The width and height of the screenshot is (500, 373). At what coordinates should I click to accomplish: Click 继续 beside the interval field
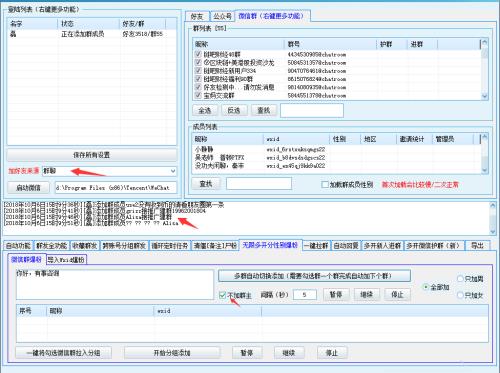[x=367, y=295]
